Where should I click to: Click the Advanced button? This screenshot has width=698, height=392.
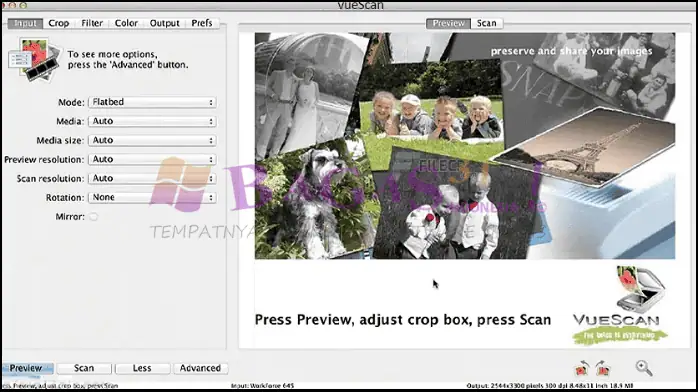coord(200,368)
